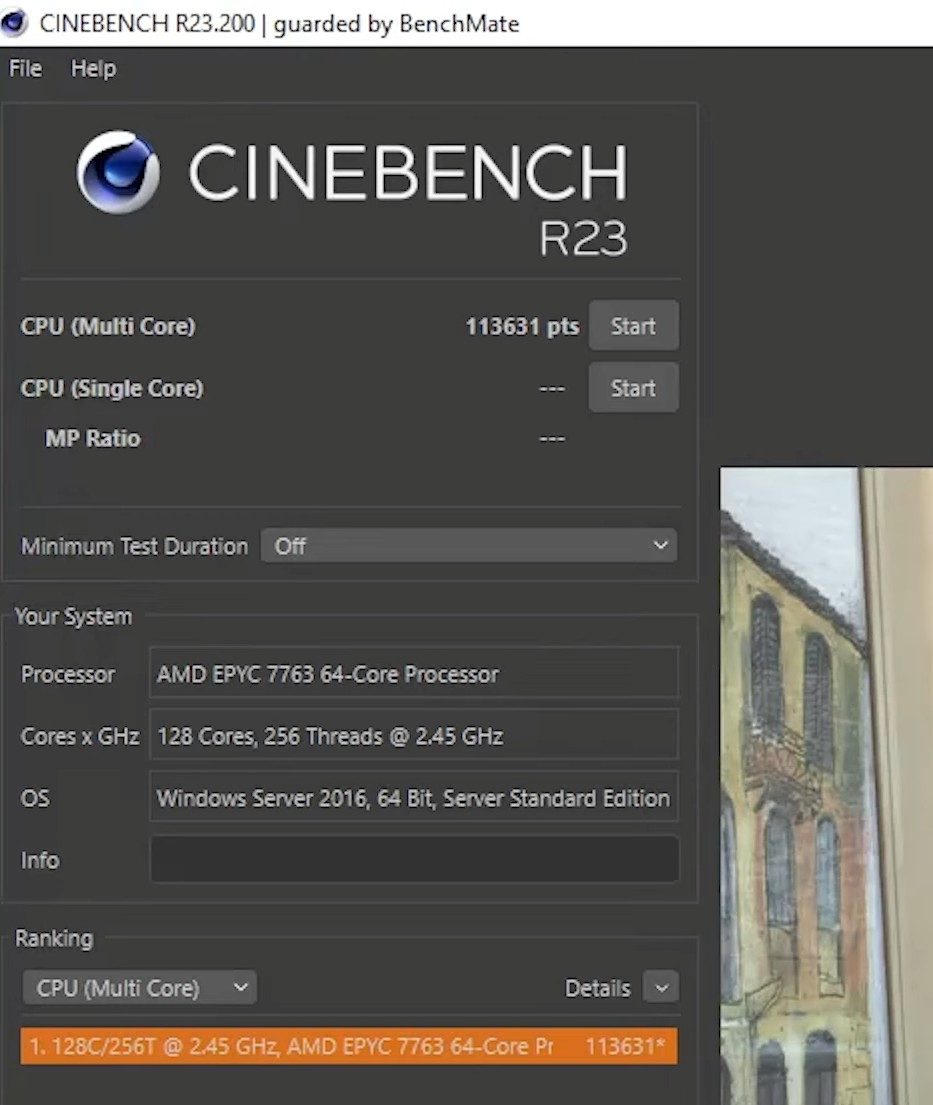Open the File menu

(x=24, y=68)
